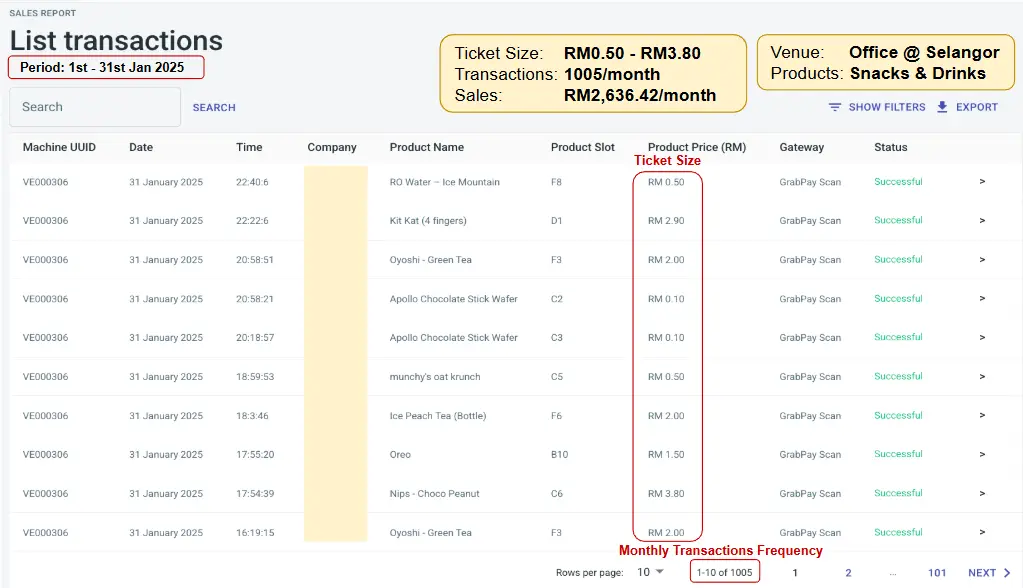Jump to page 101

(937, 573)
